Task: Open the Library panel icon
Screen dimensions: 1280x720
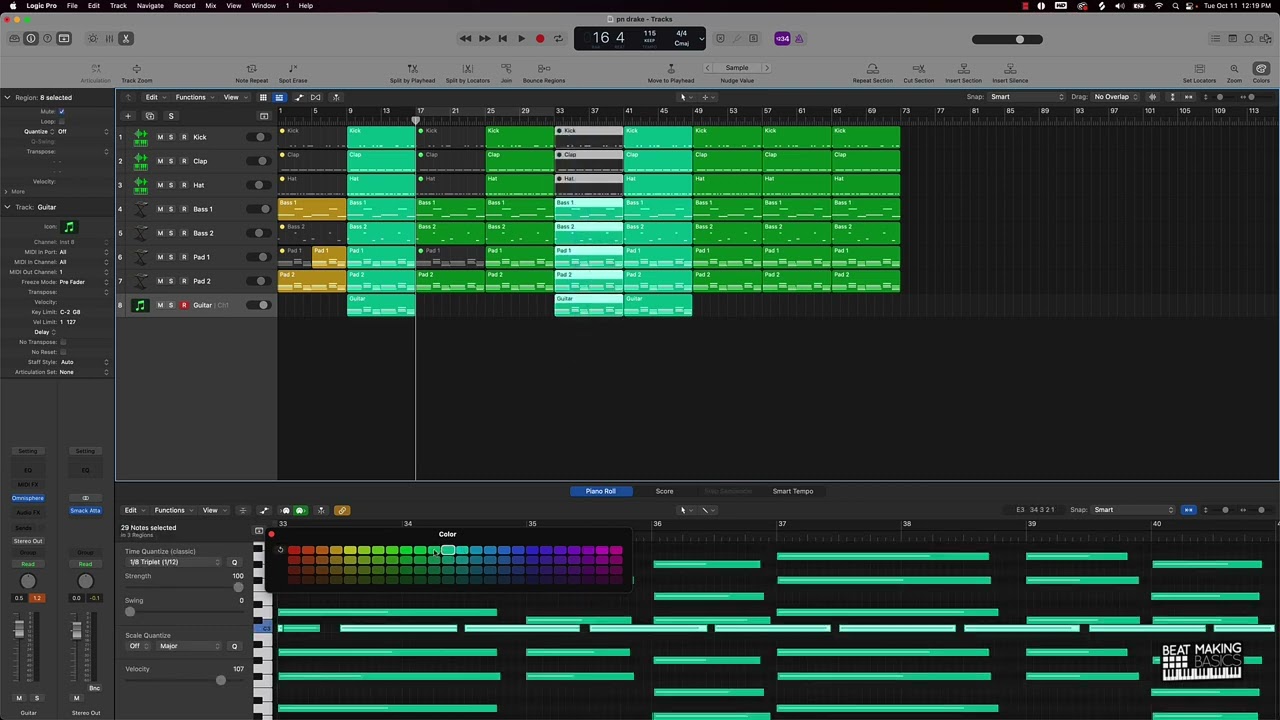Action: click(14, 39)
